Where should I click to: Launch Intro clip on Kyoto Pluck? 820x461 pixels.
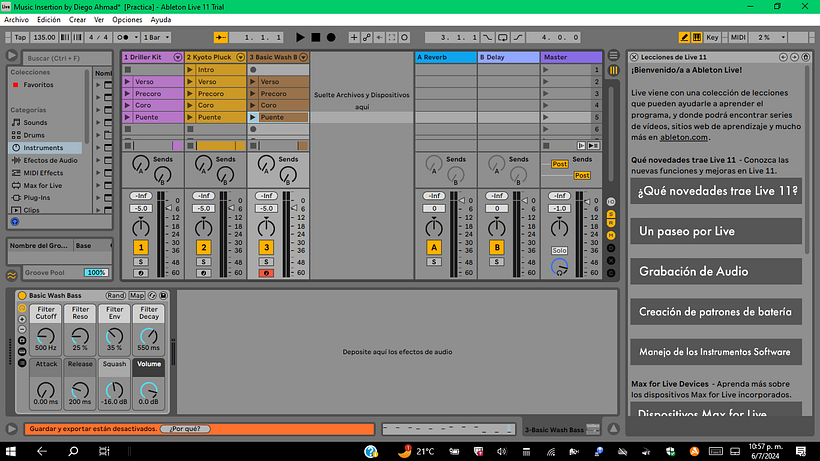pos(190,70)
